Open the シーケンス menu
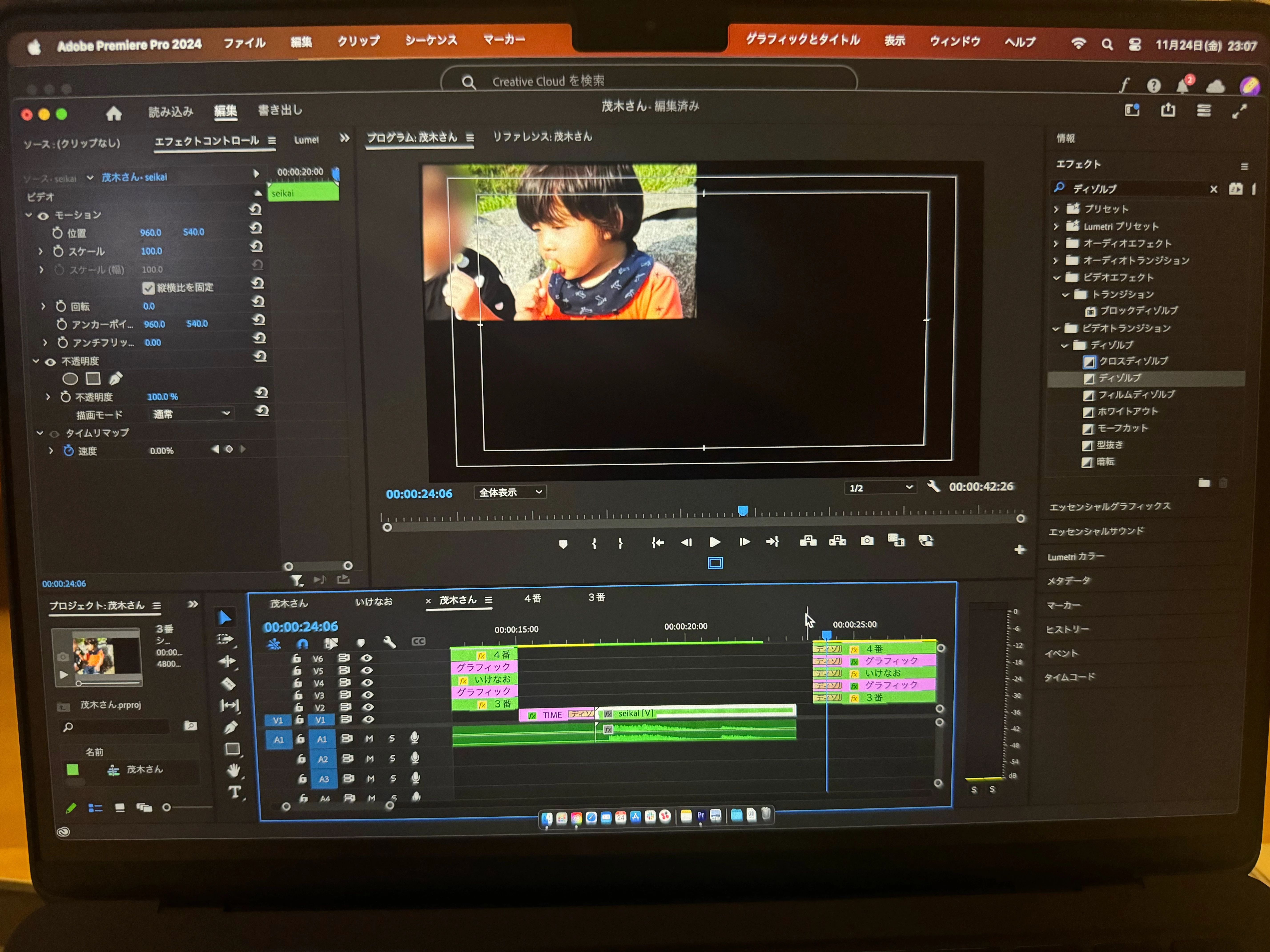The image size is (1270, 952). (431, 40)
